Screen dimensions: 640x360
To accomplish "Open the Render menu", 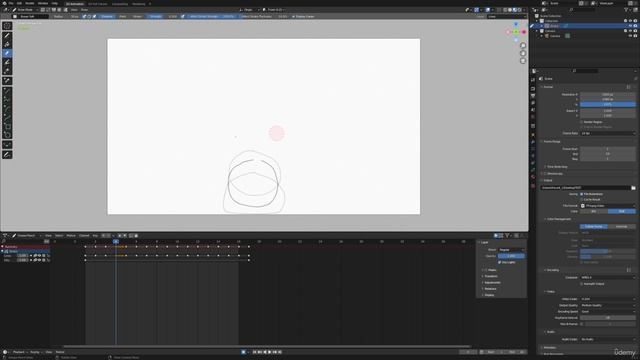I will click(x=30, y=3).
